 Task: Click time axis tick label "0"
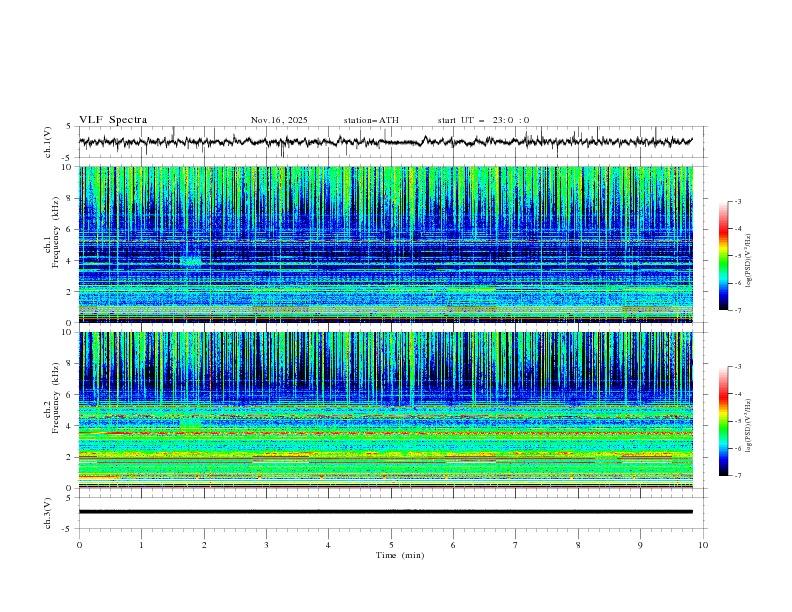coord(79,545)
